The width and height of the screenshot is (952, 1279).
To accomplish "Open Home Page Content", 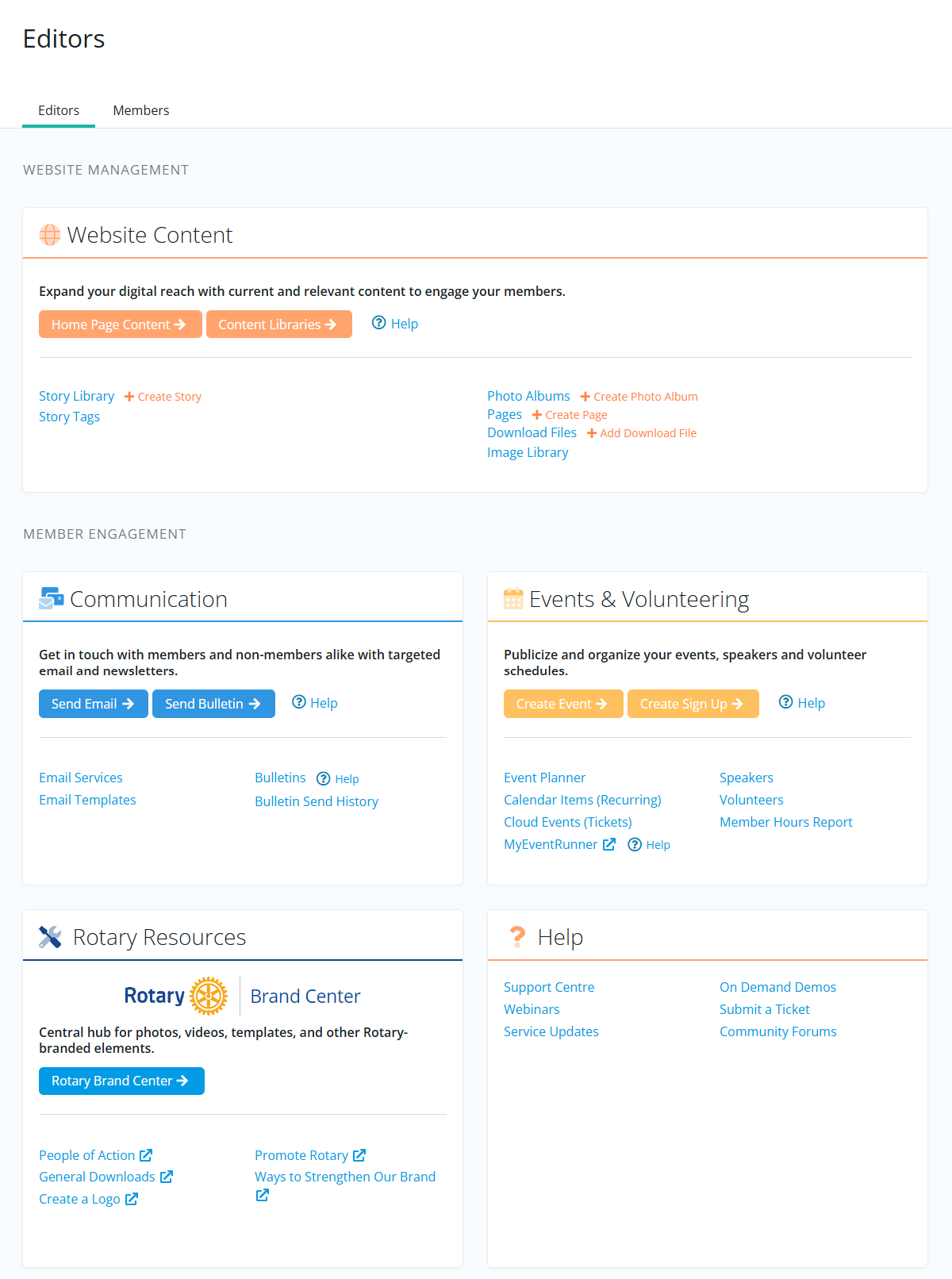I will [x=120, y=325].
